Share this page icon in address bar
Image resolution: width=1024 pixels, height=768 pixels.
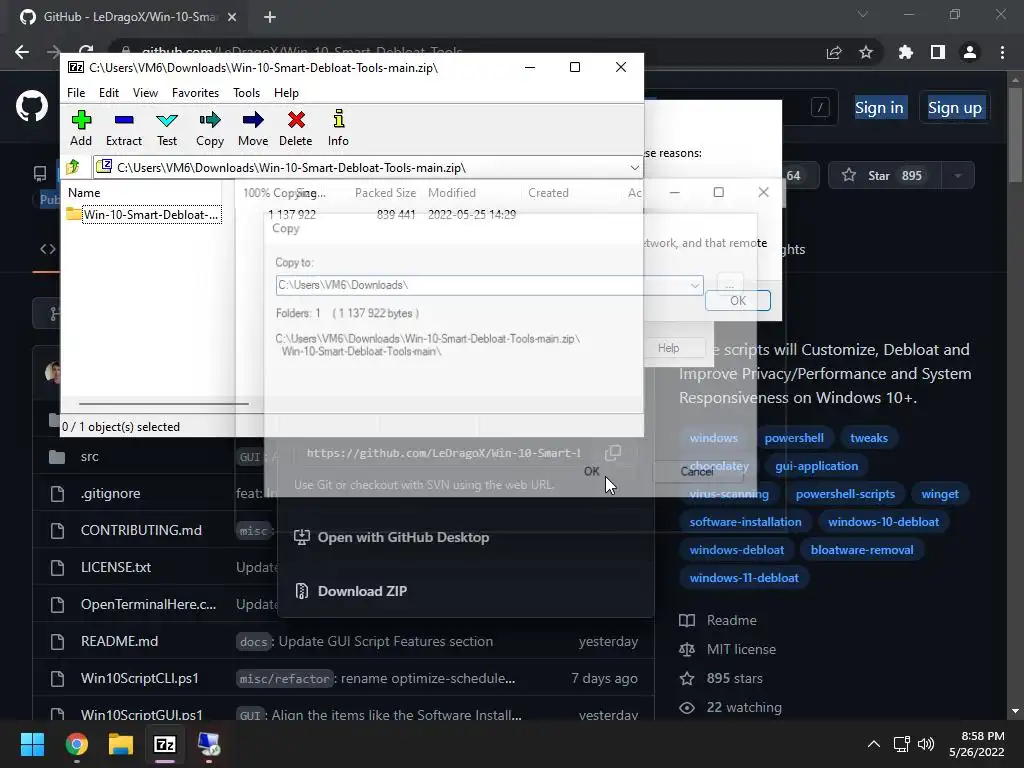[834, 52]
